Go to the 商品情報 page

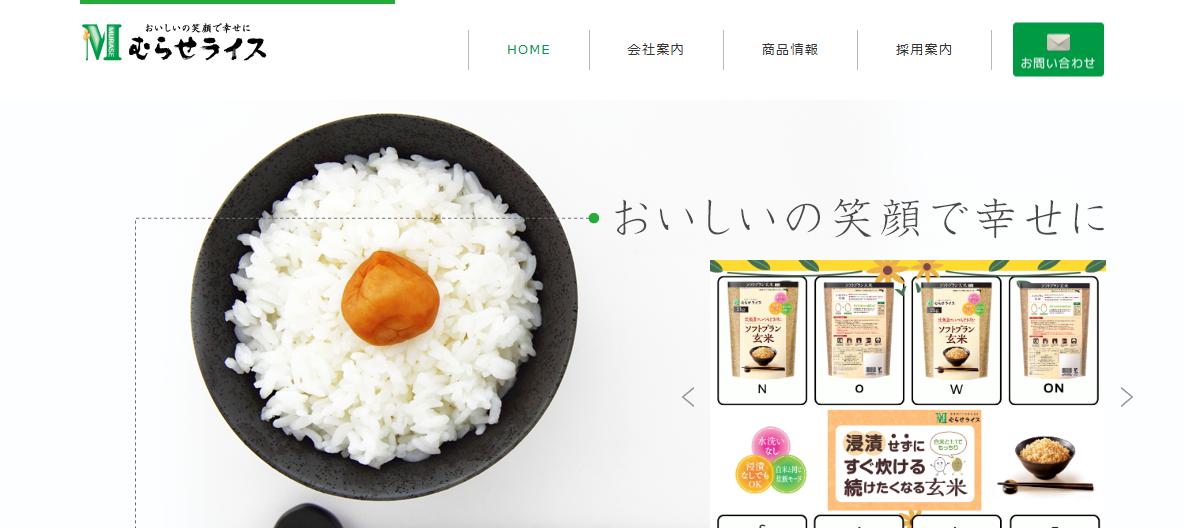(790, 50)
